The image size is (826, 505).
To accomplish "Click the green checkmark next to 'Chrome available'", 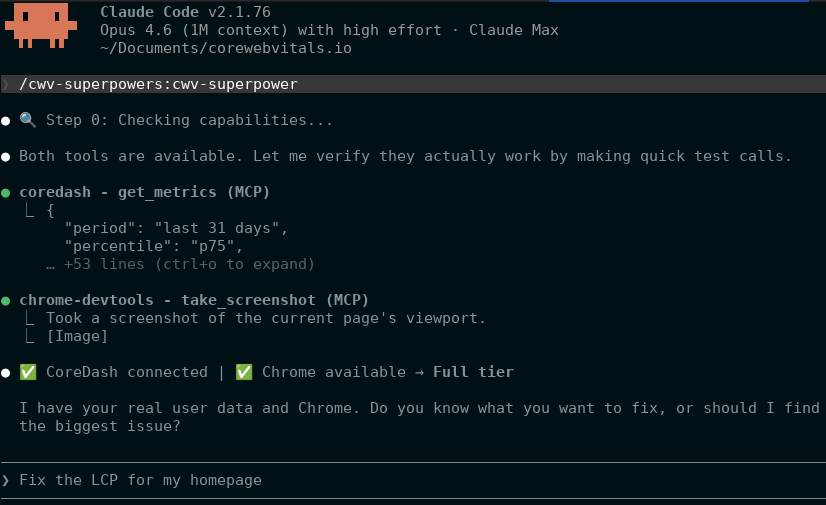I will (x=244, y=372).
